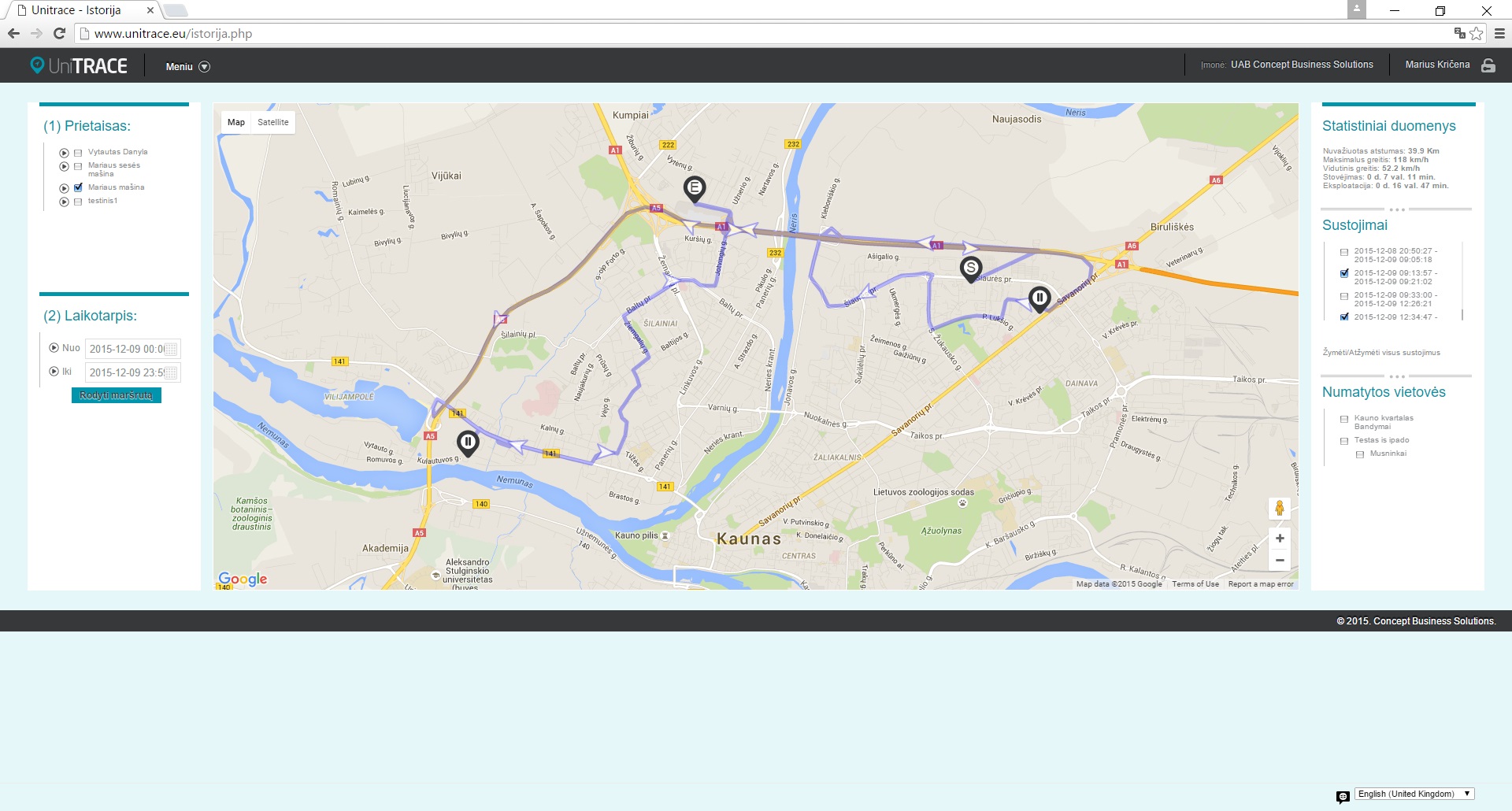Uncheck the Mariaus mašina device checkbox
This screenshot has width=1512, height=811.
point(78,187)
